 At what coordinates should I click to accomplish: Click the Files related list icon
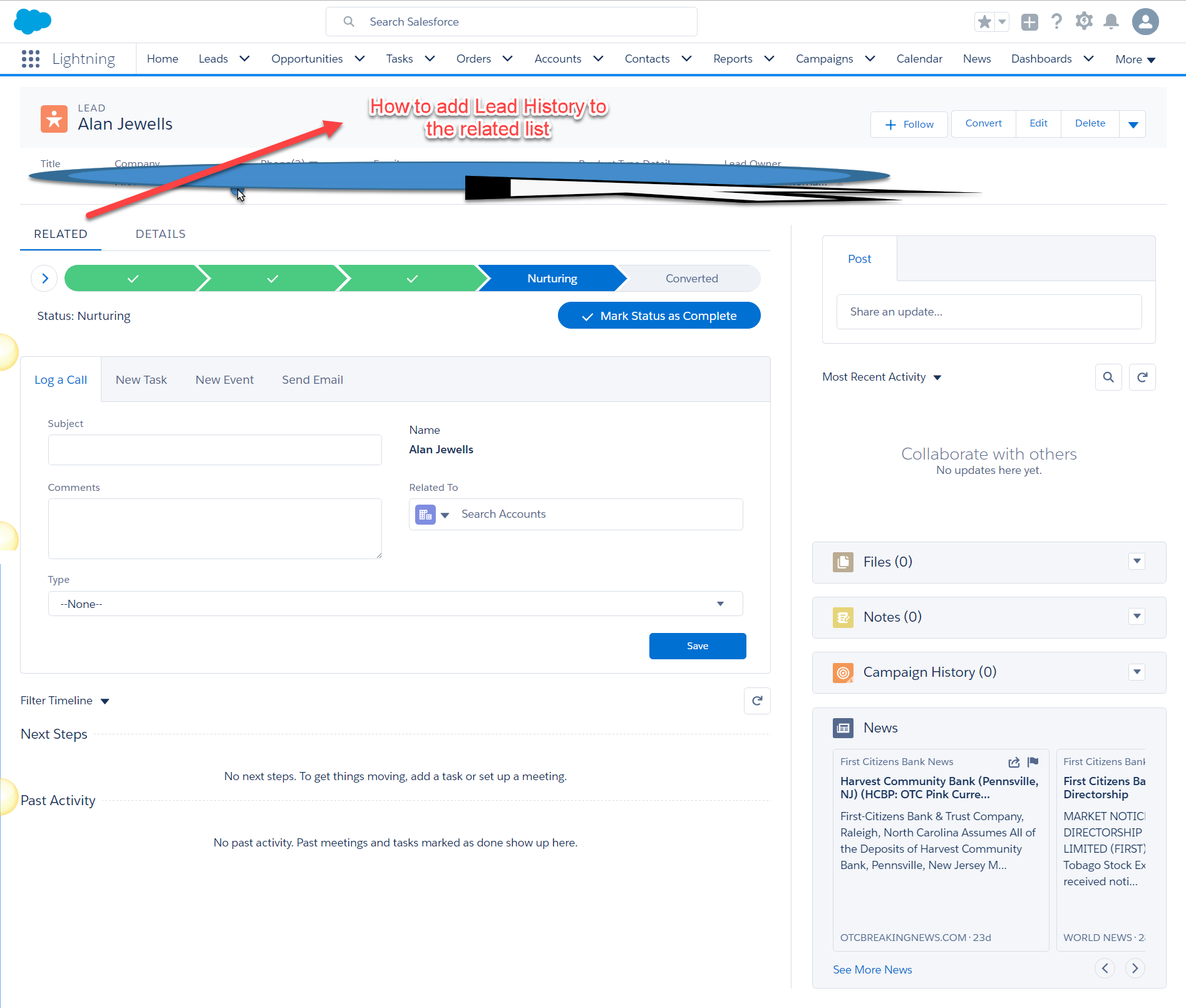843,562
